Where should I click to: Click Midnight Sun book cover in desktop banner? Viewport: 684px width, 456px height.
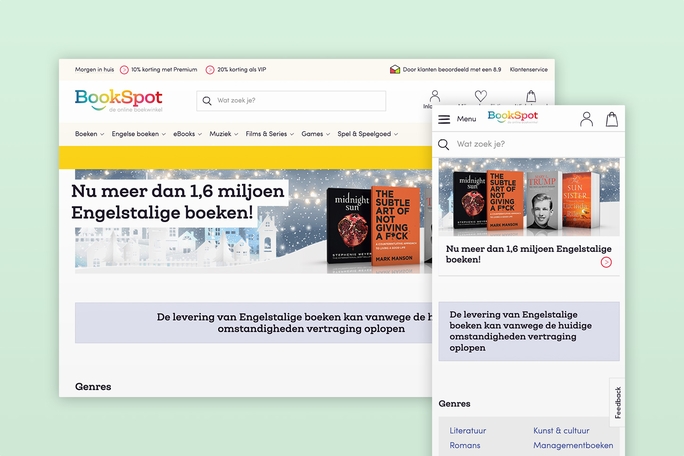click(349, 226)
